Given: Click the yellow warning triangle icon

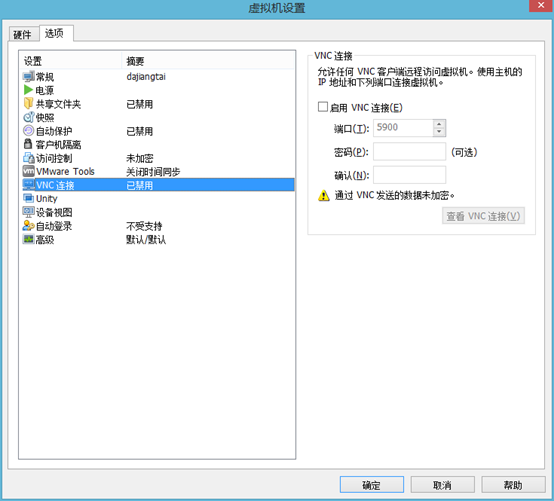Looking at the screenshot, I should coord(324,195).
